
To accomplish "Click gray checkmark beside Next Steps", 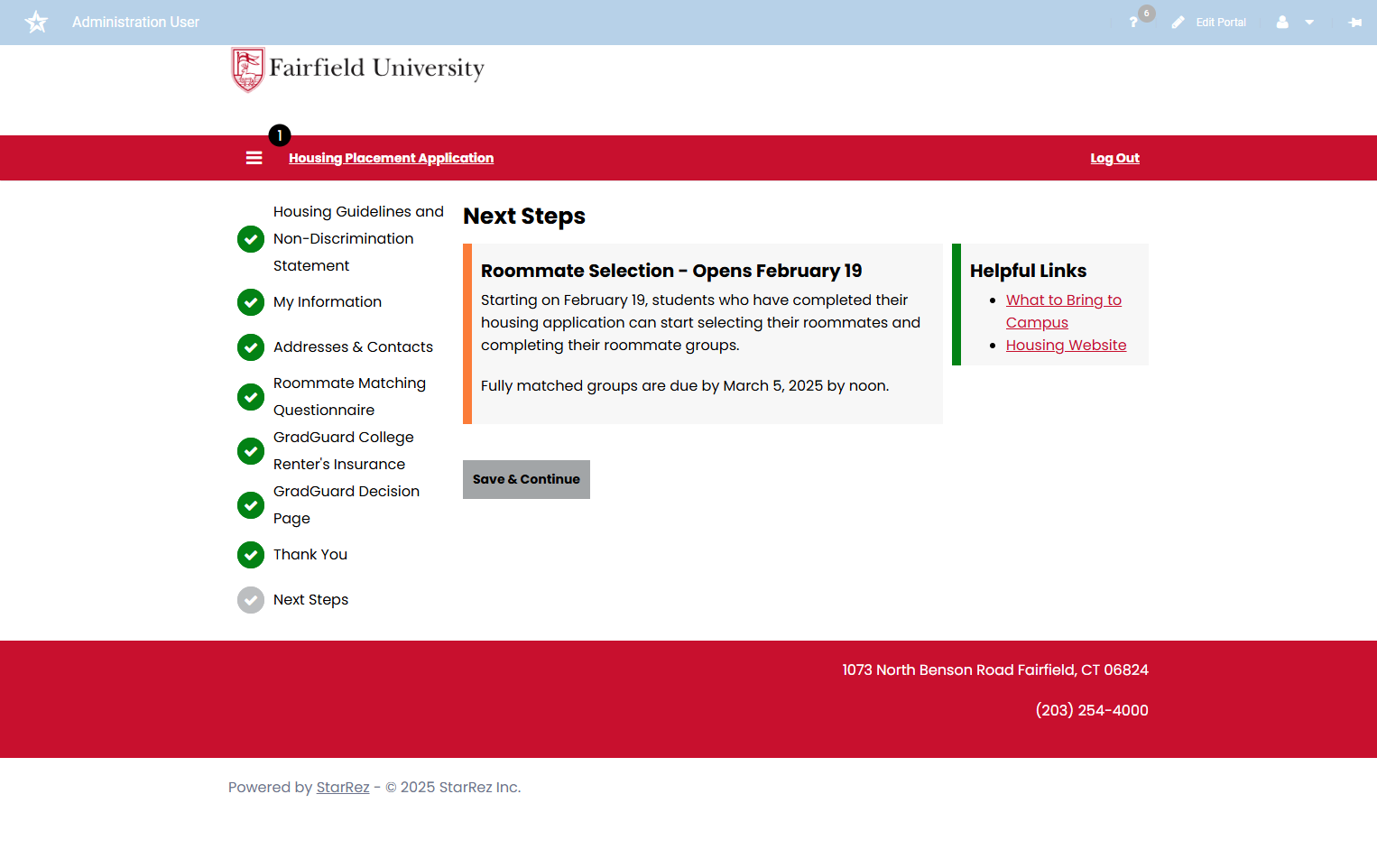I will pyautogui.click(x=251, y=600).
